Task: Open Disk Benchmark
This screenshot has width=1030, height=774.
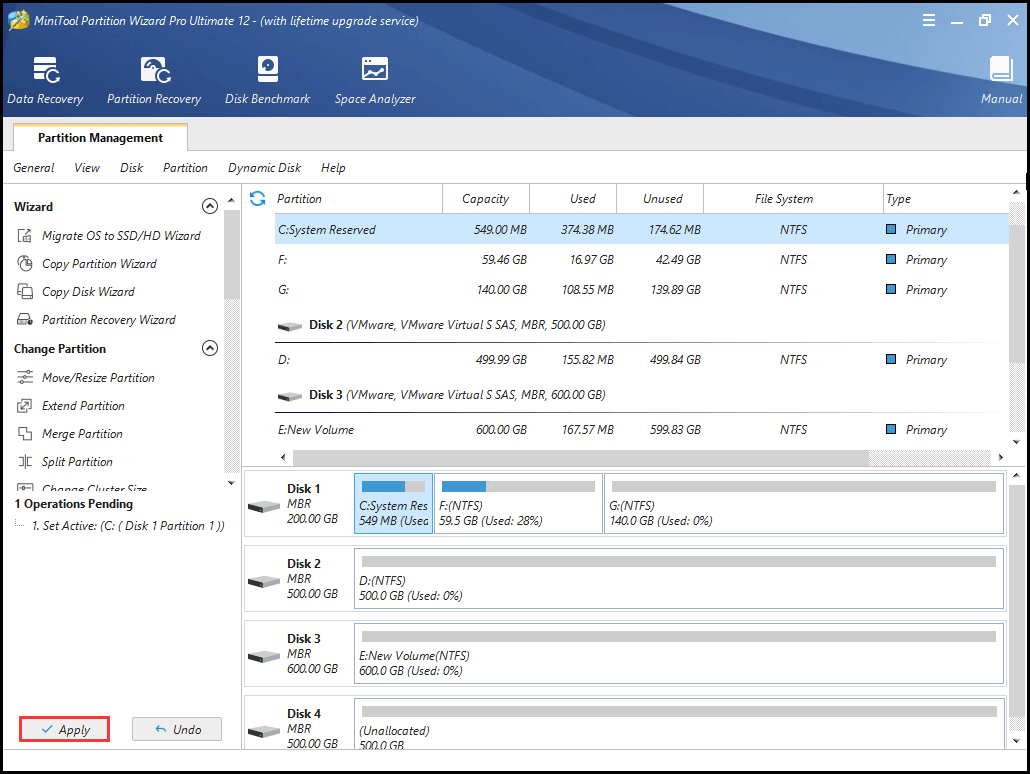Action: [x=267, y=79]
